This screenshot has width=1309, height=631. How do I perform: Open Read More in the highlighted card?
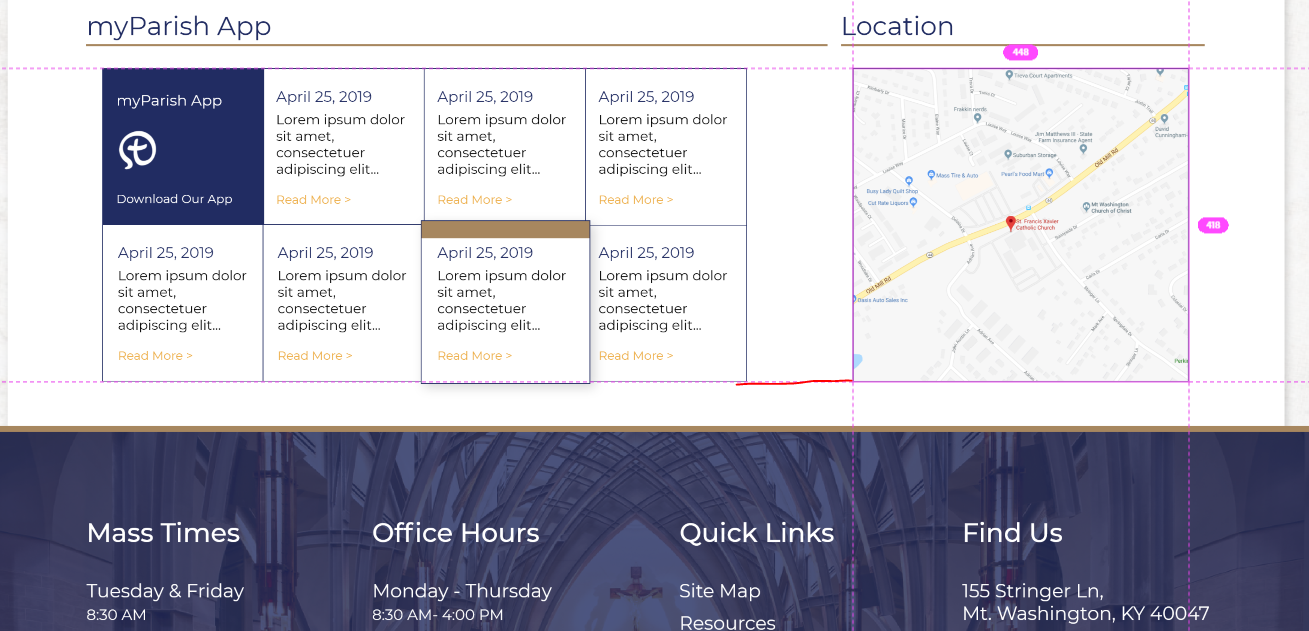pyautogui.click(x=474, y=356)
